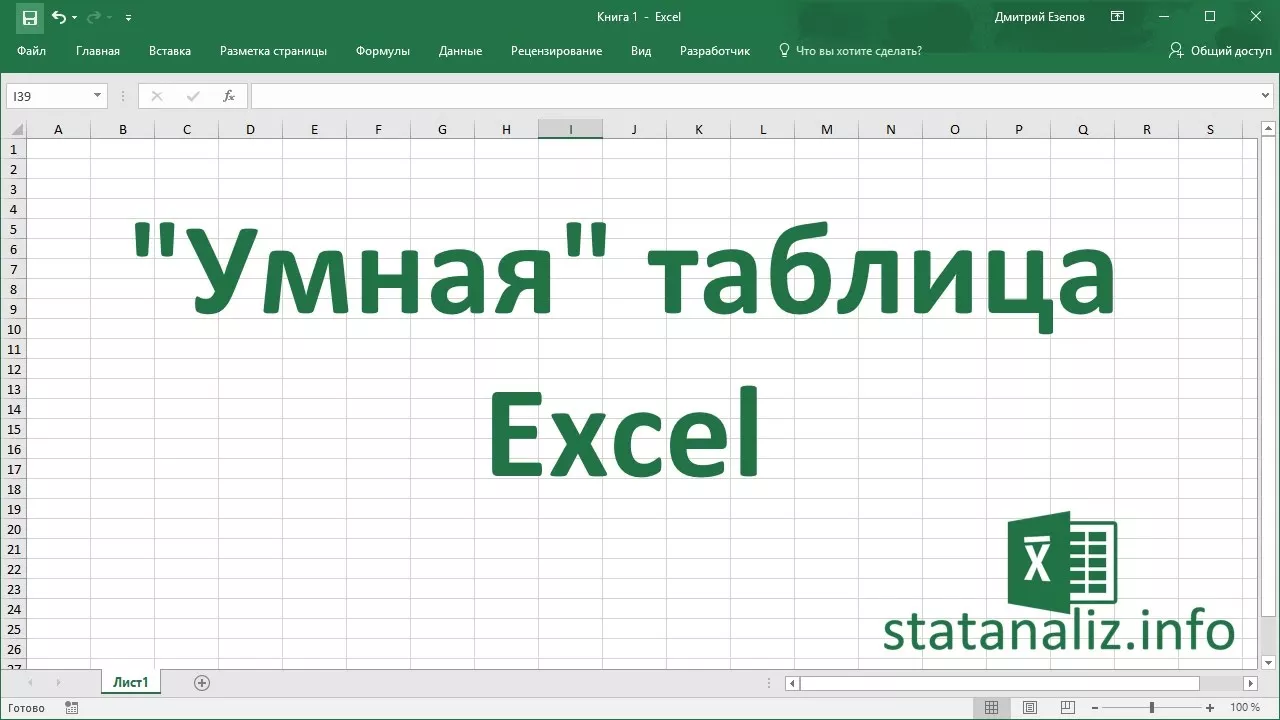Image resolution: width=1280 pixels, height=720 pixels.
Task: Click horizontal scrollbar left arrow
Action: (x=792, y=684)
